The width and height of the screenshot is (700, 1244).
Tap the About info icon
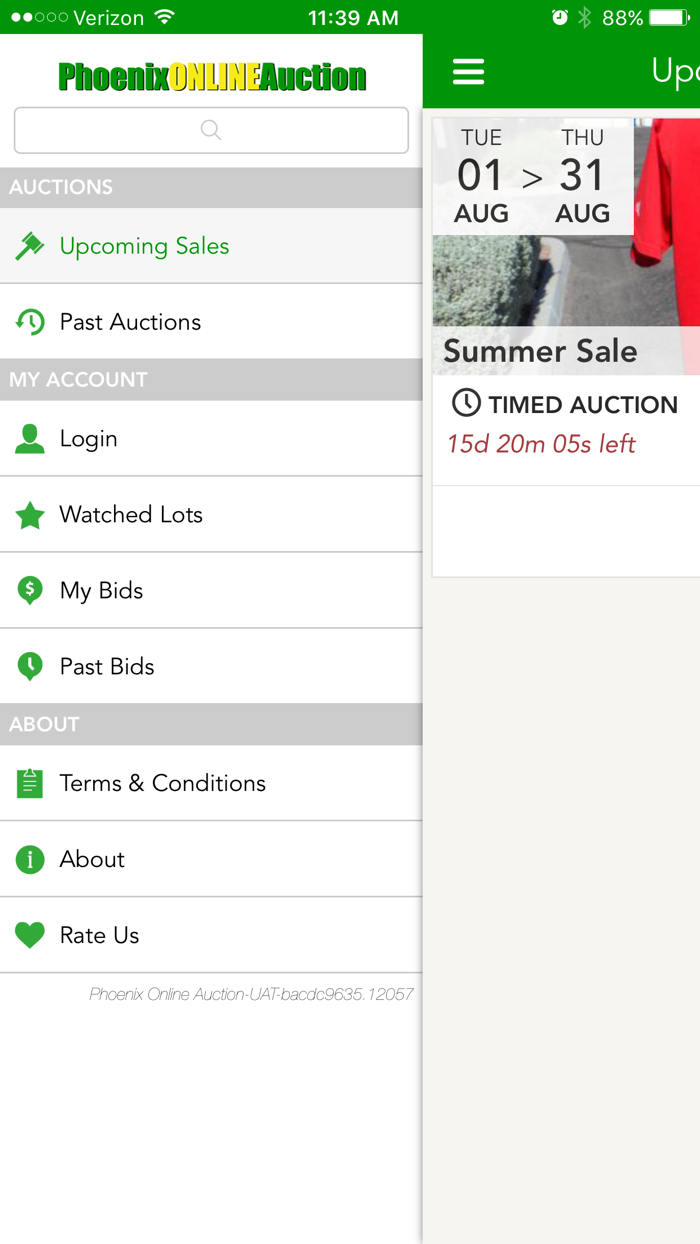pos(30,859)
